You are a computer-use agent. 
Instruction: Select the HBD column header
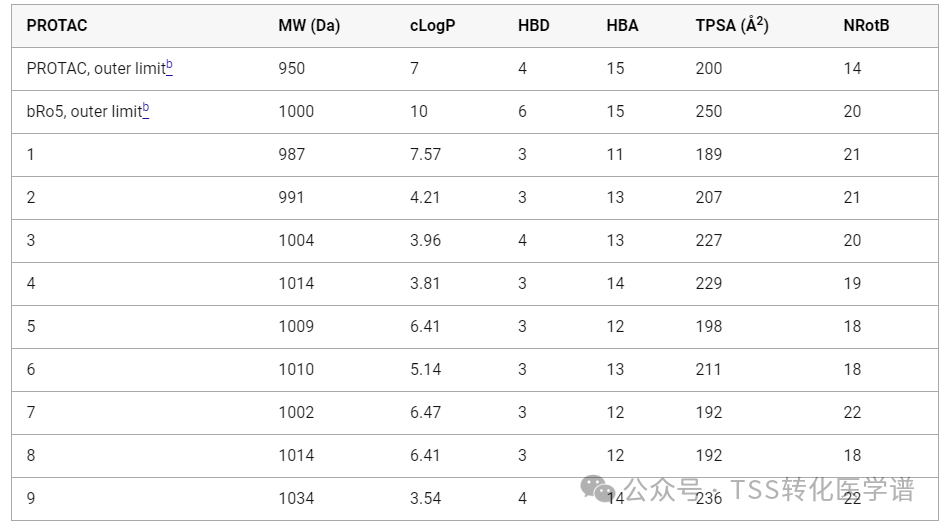click(534, 26)
